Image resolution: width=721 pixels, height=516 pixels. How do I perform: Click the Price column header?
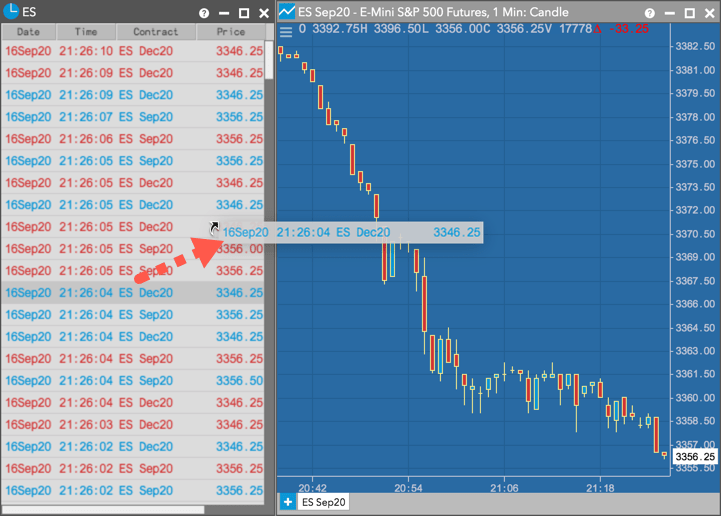coord(231,32)
